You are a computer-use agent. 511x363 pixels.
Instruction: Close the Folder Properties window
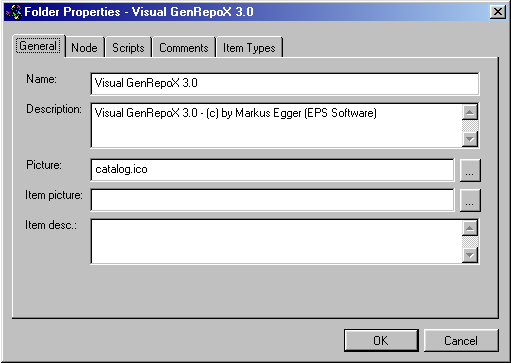point(498,12)
